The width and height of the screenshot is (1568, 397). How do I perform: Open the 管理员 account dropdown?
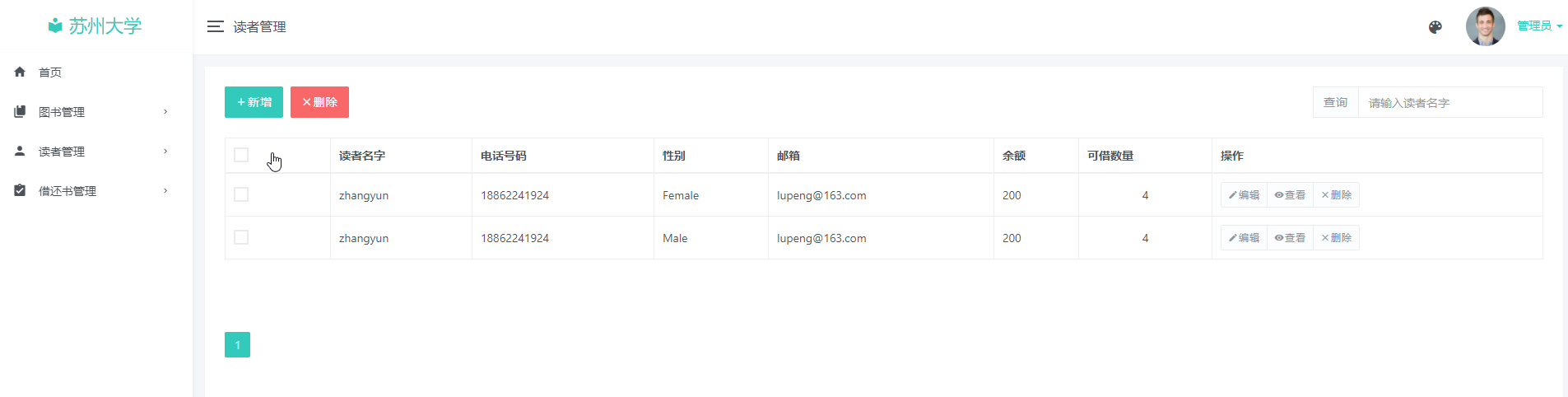[1539, 26]
